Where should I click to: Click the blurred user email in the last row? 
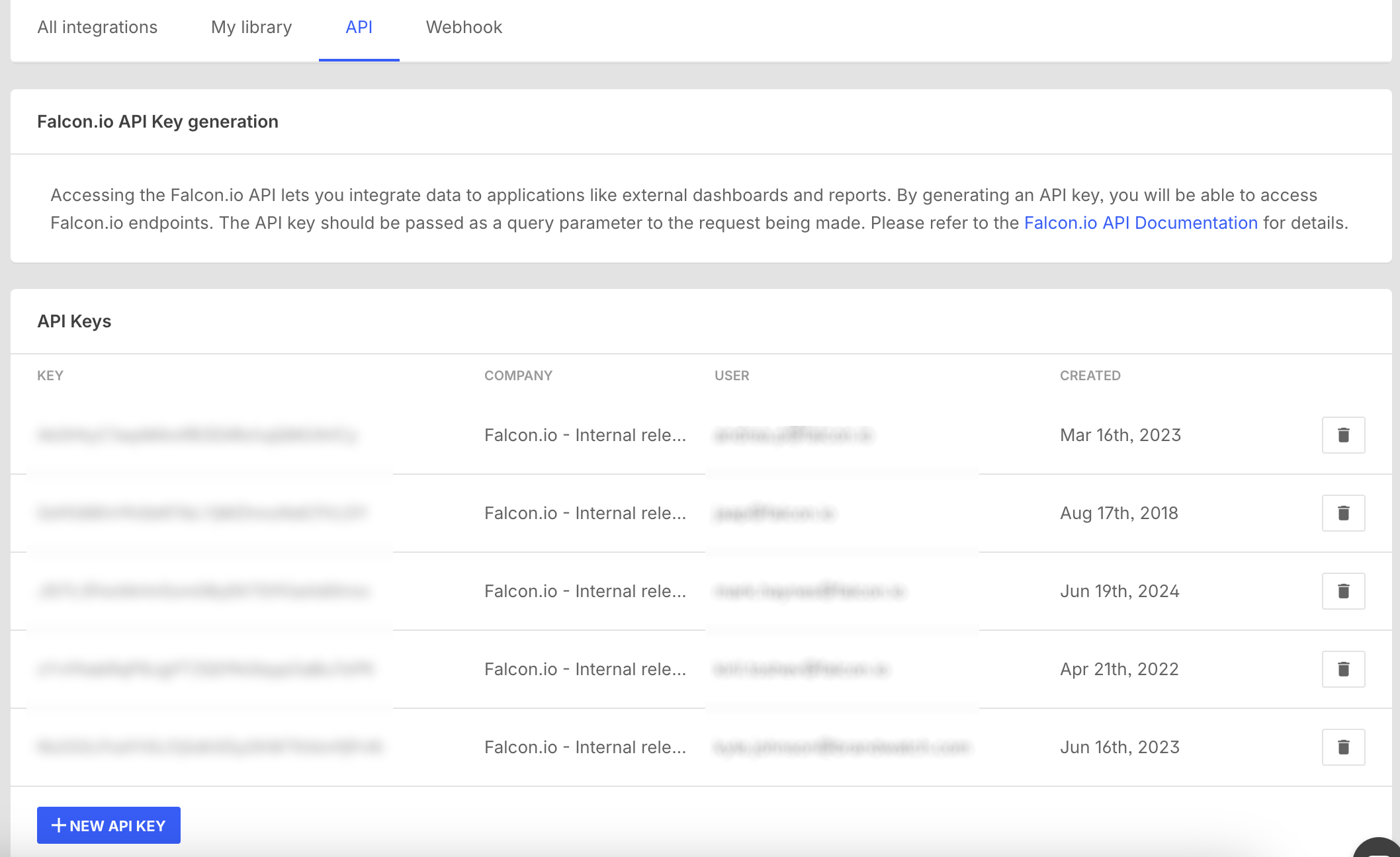[841, 747]
